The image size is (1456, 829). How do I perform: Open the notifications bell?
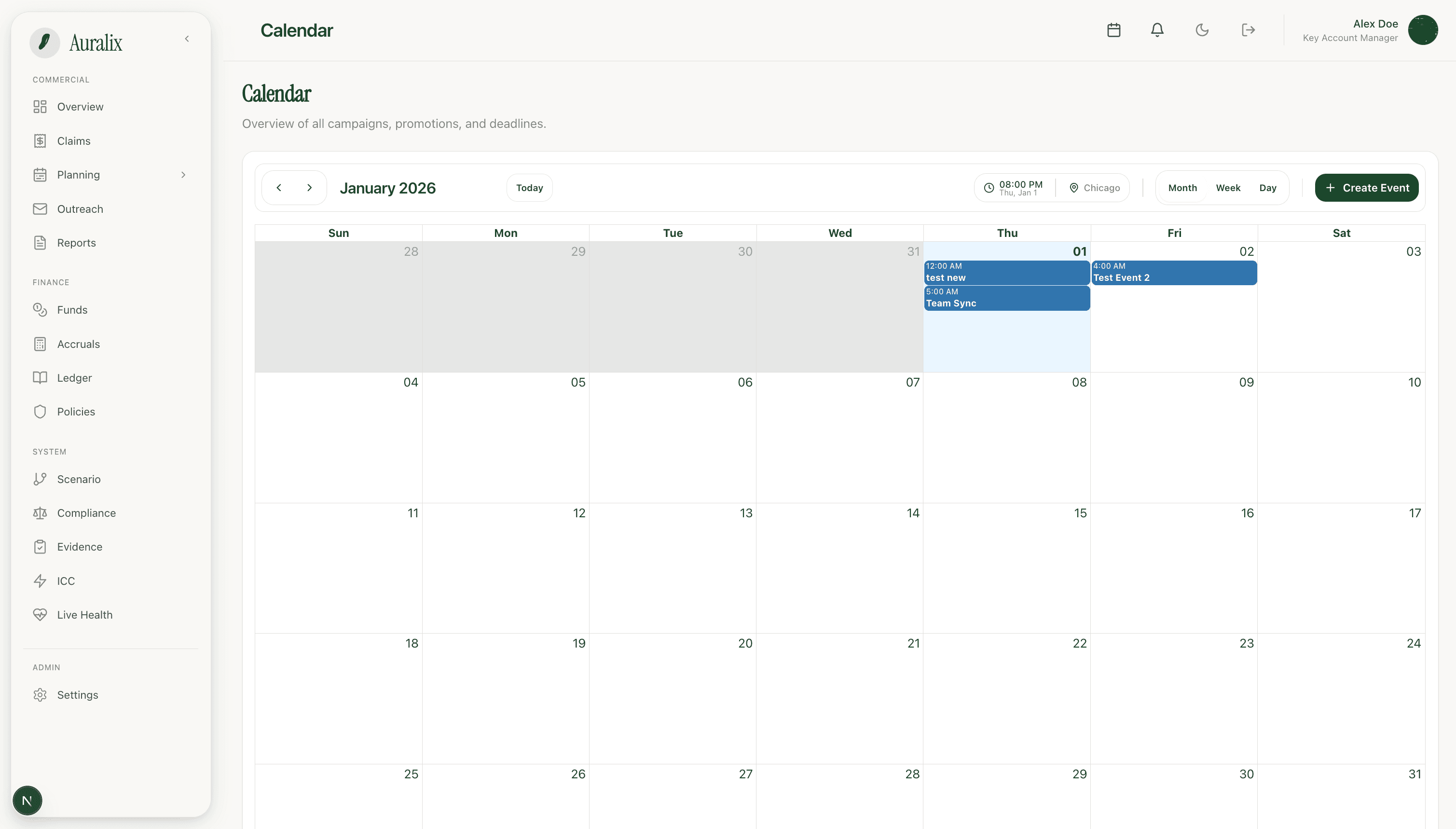[x=1156, y=29]
